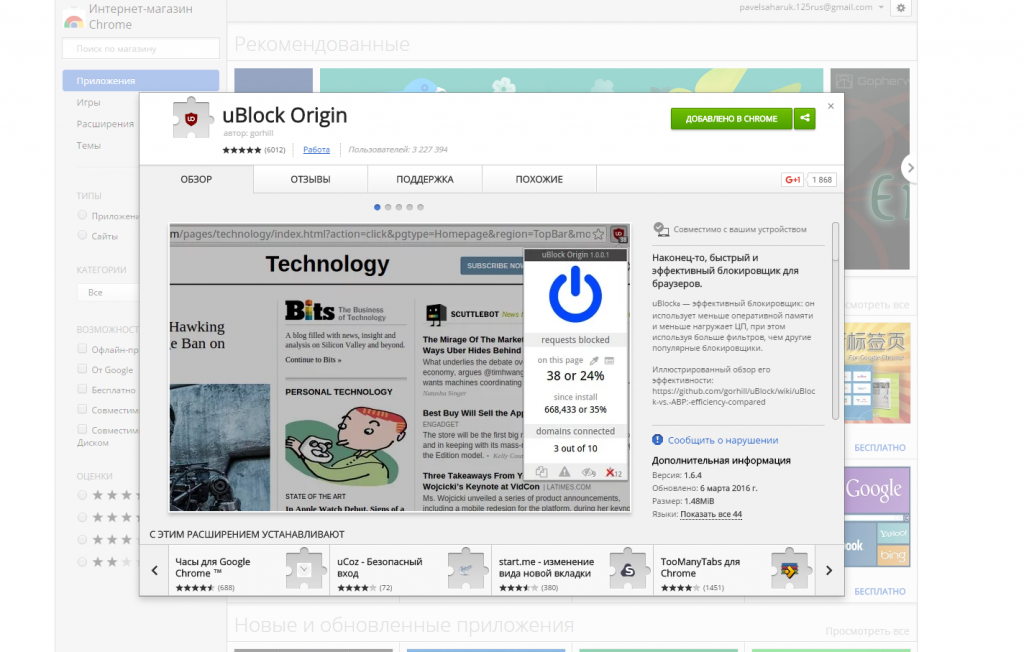This screenshot has width=1024, height=652.
Task: Click the G+1 button
Action: pyautogui.click(x=793, y=180)
